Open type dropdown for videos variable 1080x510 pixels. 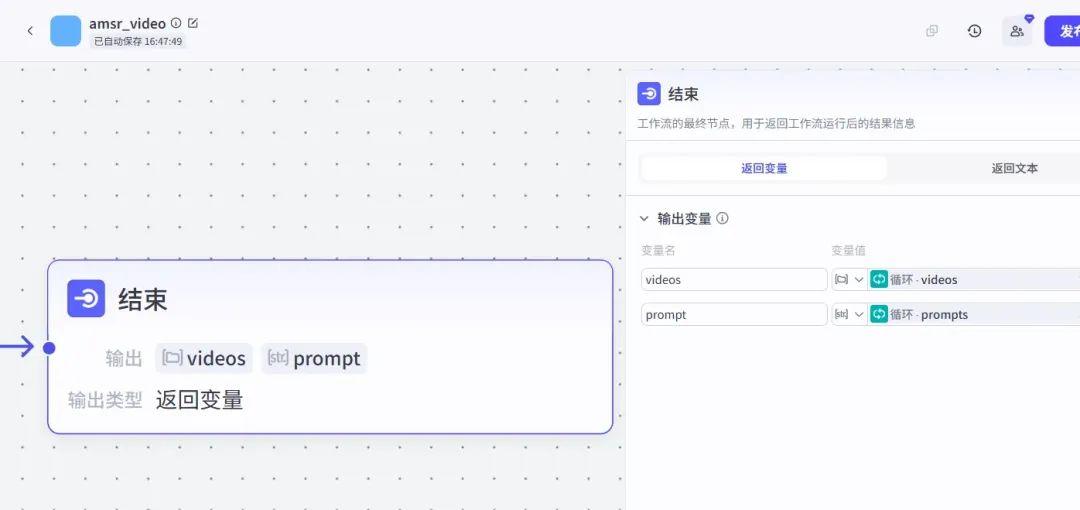coord(849,280)
